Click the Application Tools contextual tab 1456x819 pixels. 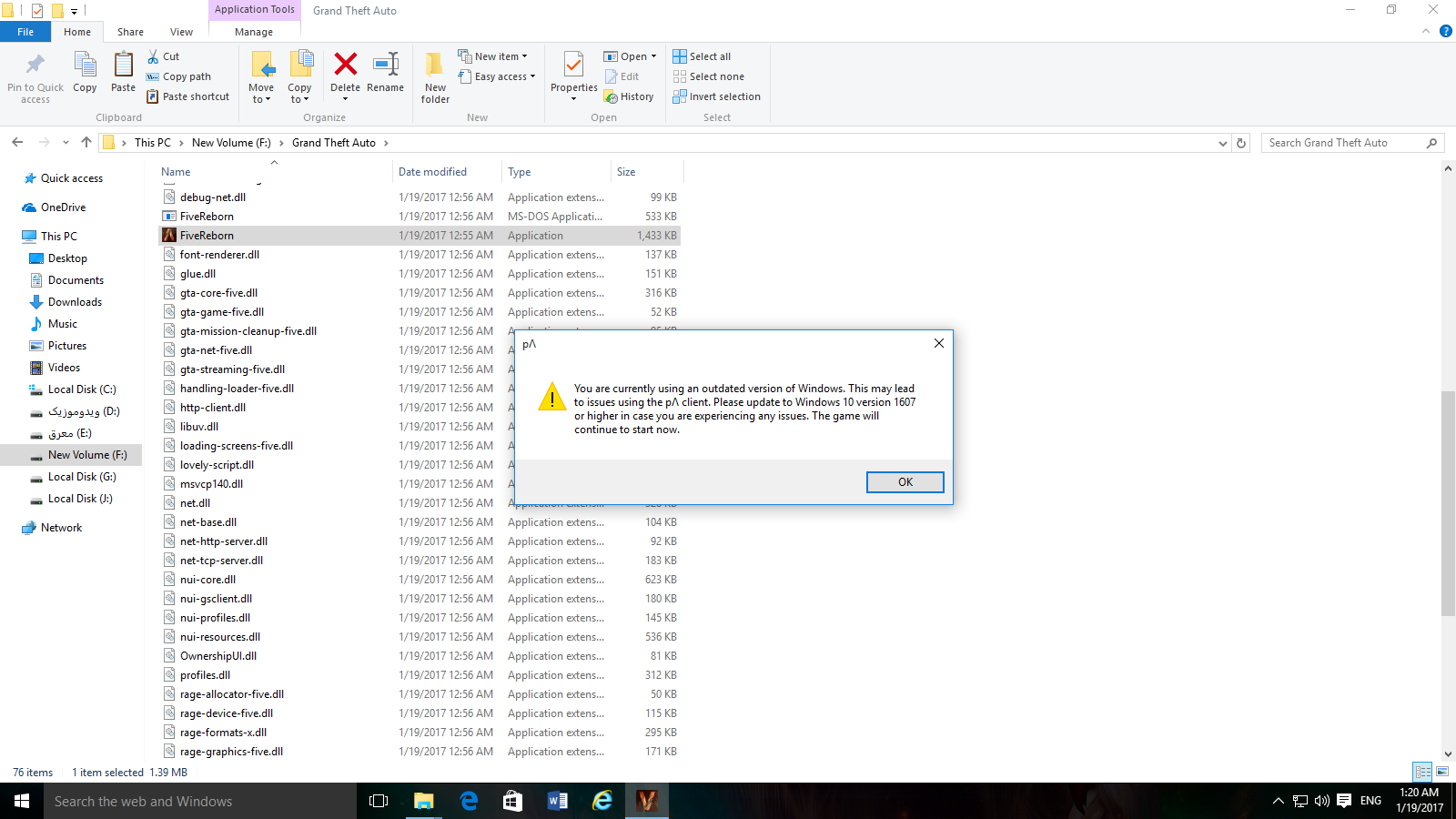(255, 10)
